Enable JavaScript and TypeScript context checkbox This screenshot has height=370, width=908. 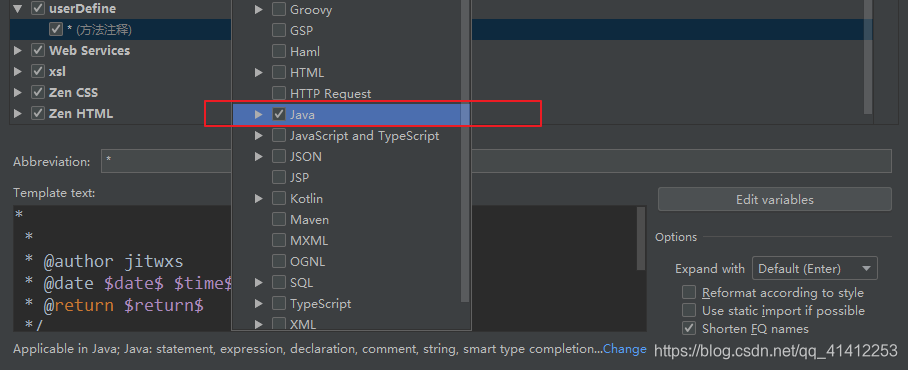coord(279,135)
